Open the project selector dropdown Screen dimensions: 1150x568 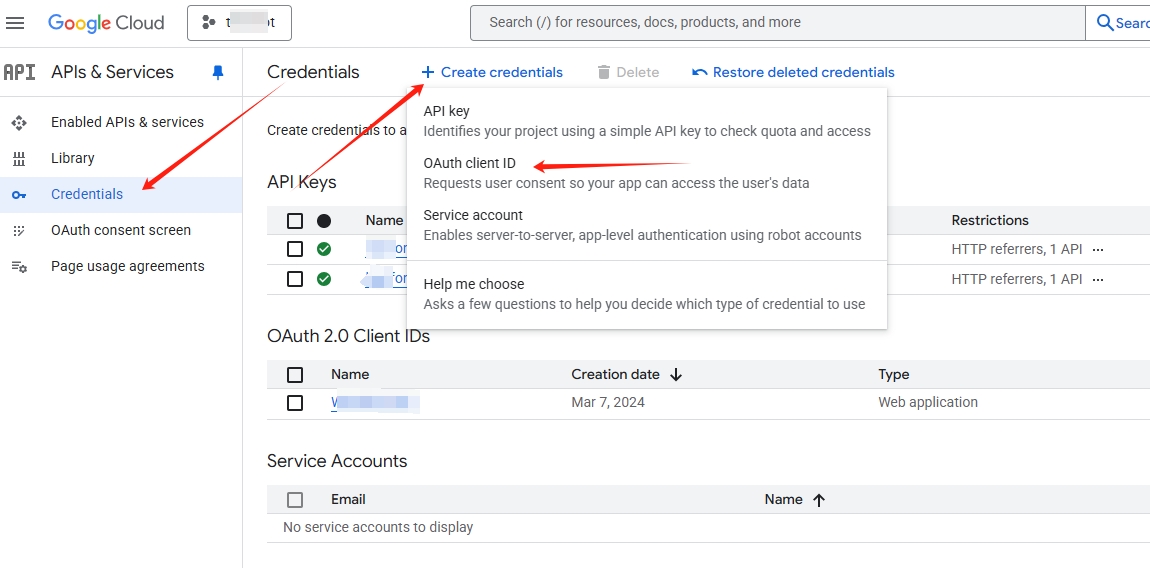[x=239, y=23]
